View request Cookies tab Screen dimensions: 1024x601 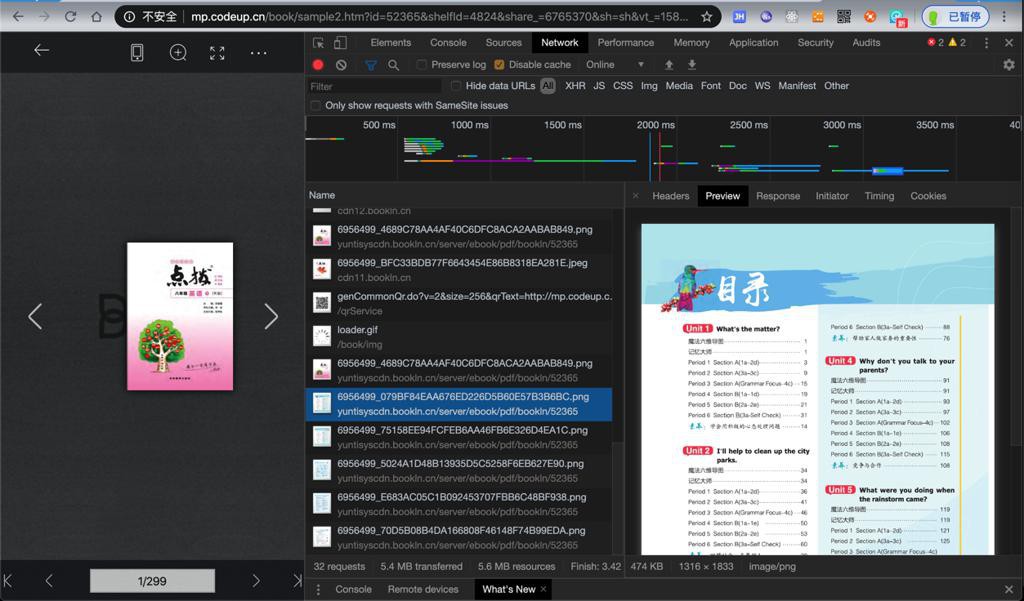tap(928, 196)
